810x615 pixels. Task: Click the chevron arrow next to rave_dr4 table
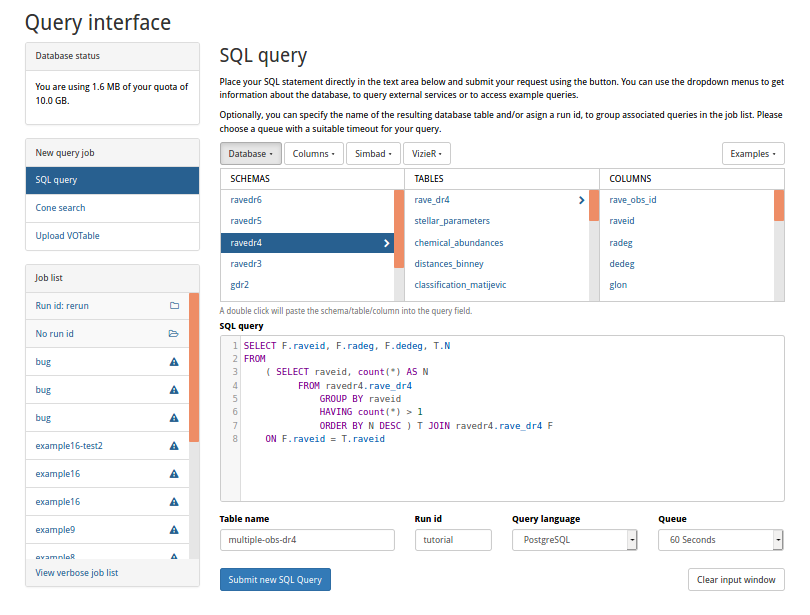click(581, 200)
